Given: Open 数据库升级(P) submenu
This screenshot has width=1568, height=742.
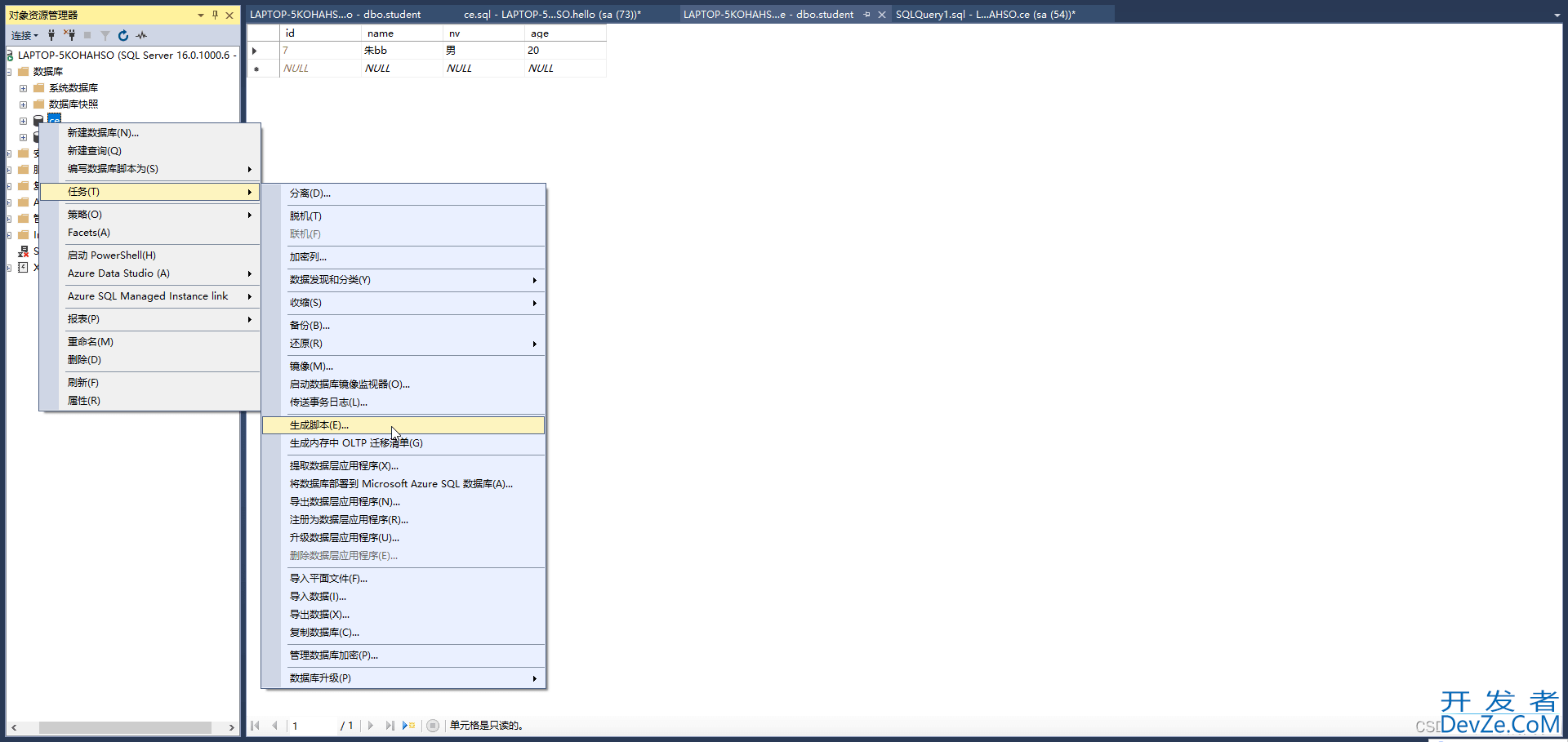Looking at the screenshot, I should 403,678.
